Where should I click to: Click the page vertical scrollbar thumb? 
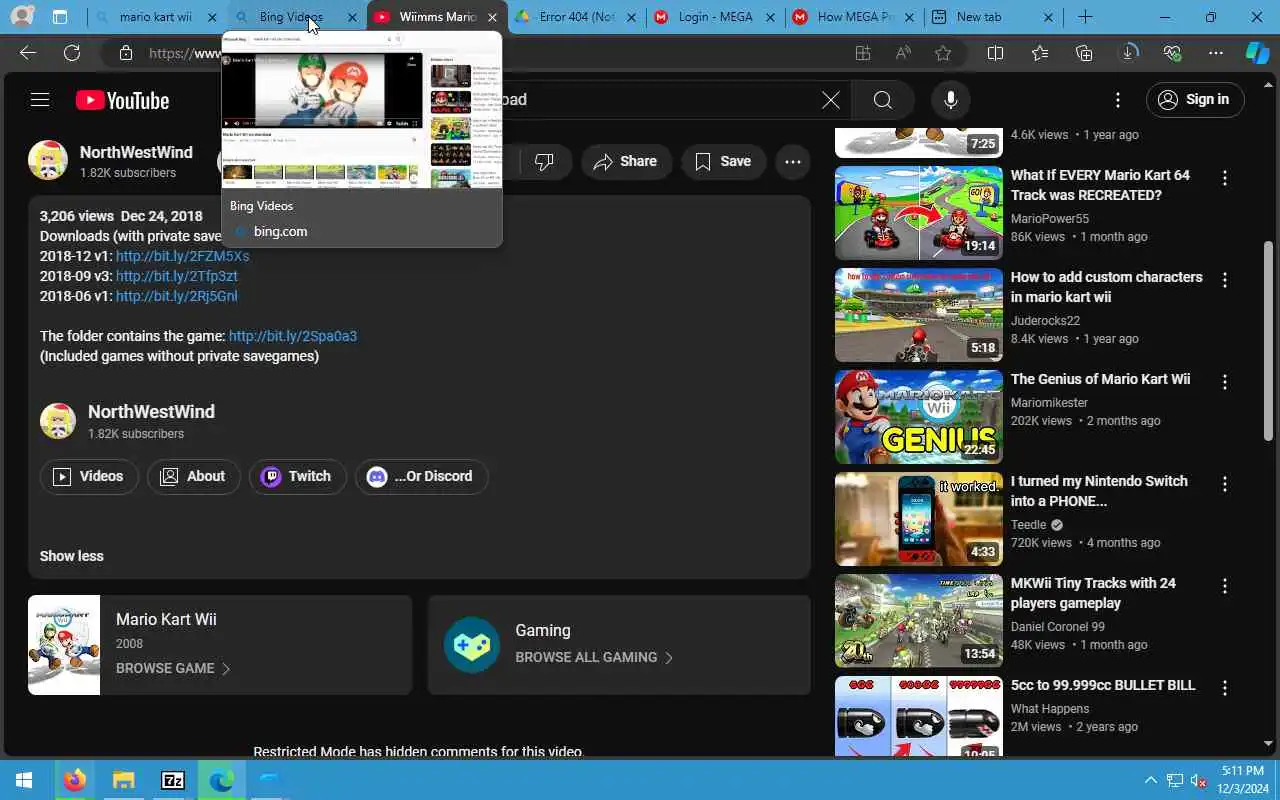(1269, 340)
